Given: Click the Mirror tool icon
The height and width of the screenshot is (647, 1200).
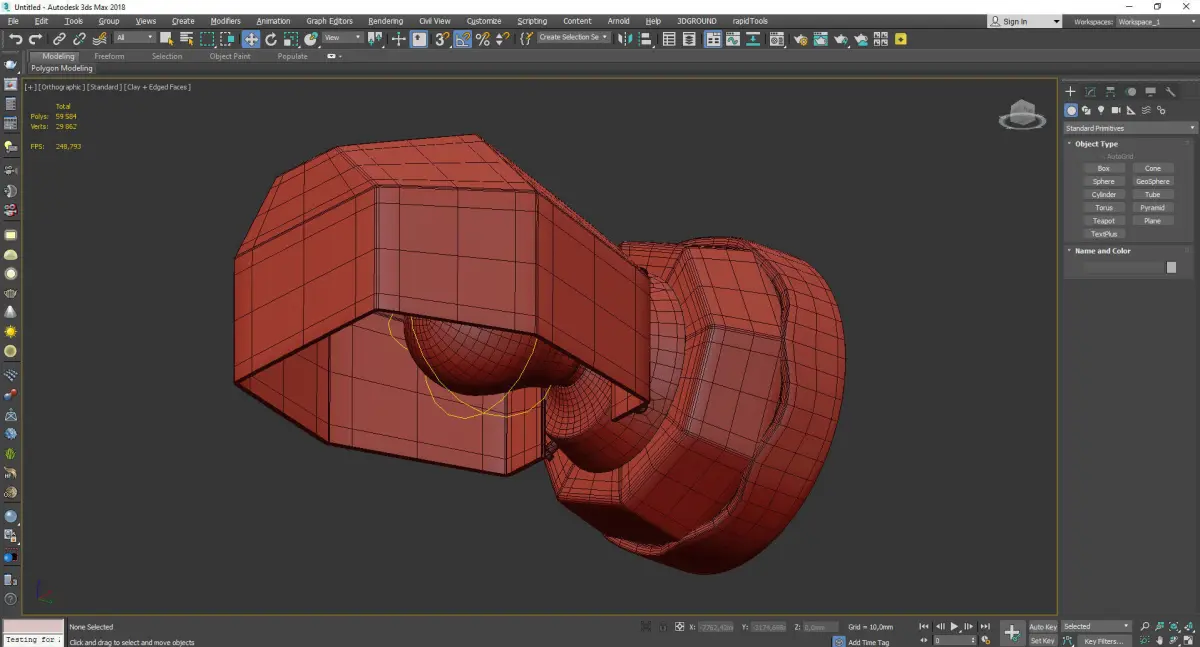Looking at the screenshot, I should 624,39.
